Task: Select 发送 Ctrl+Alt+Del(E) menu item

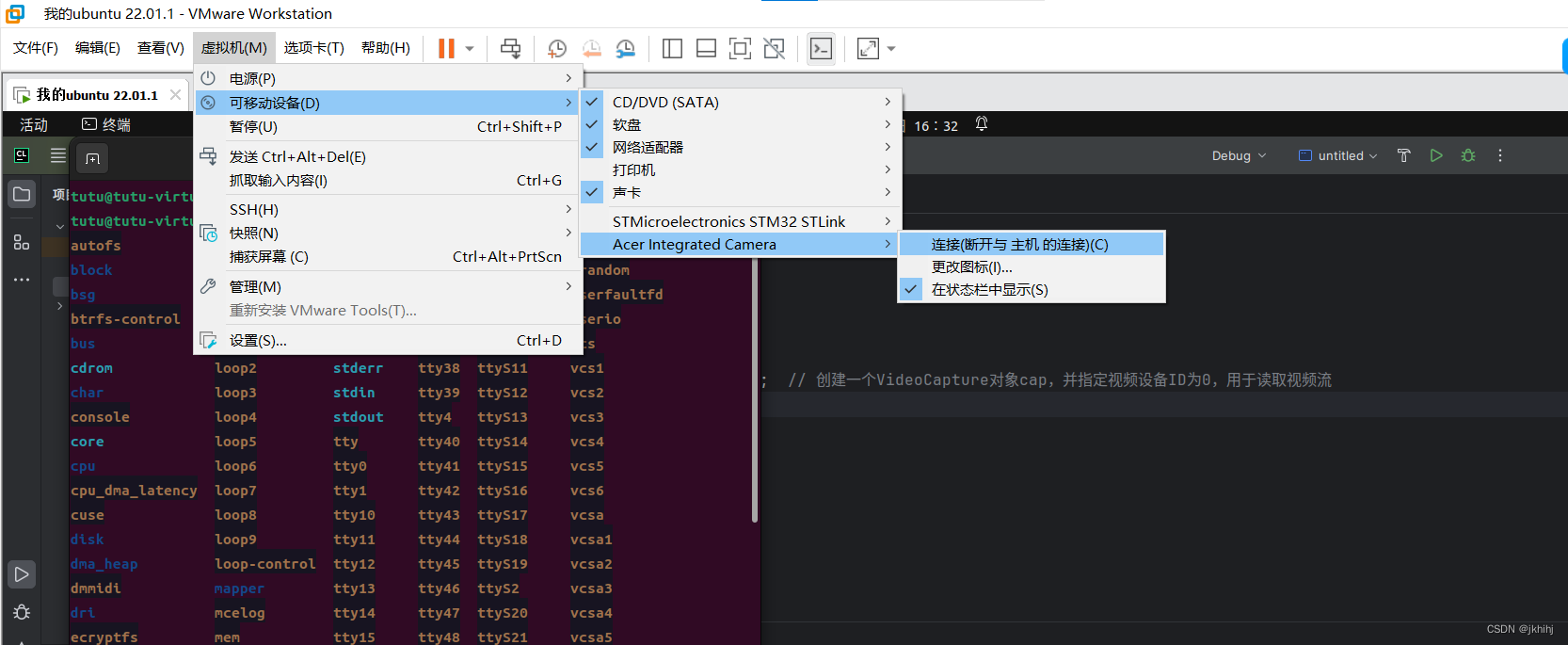Action: [x=388, y=156]
